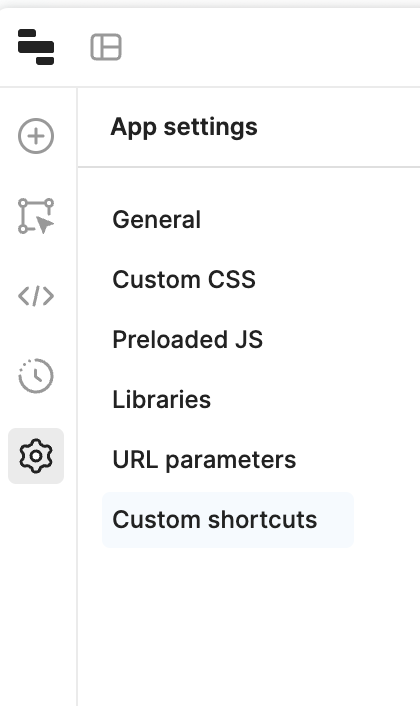The height and width of the screenshot is (706, 420).
Task: Click the settings gear icon
Action: coord(36,456)
